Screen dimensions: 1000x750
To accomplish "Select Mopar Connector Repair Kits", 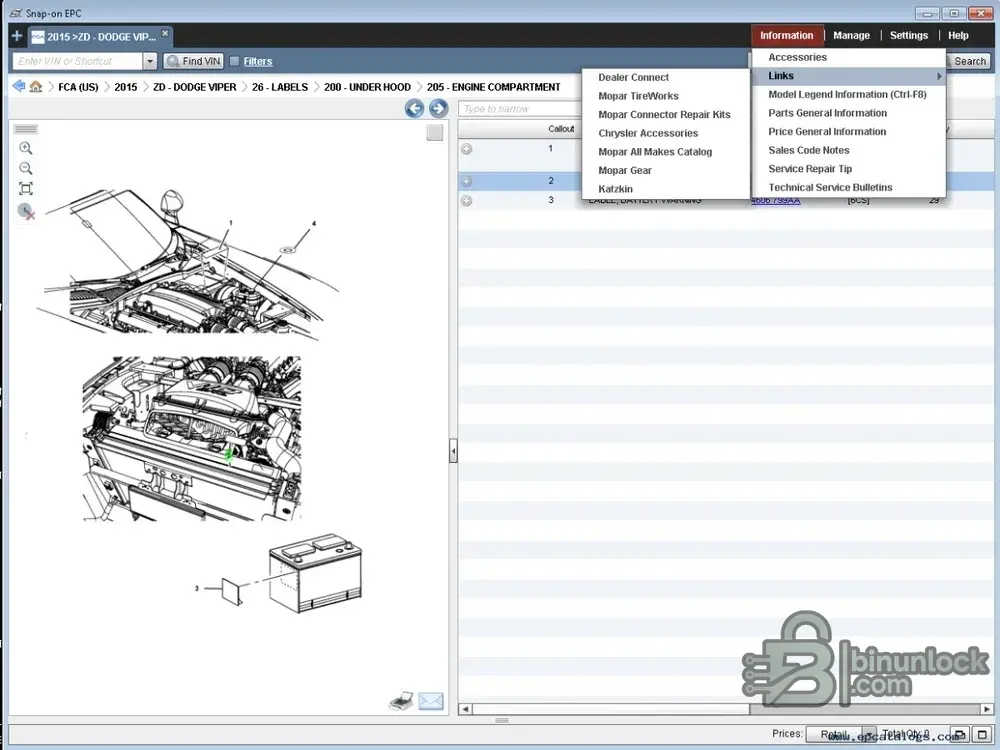I will point(666,115).
